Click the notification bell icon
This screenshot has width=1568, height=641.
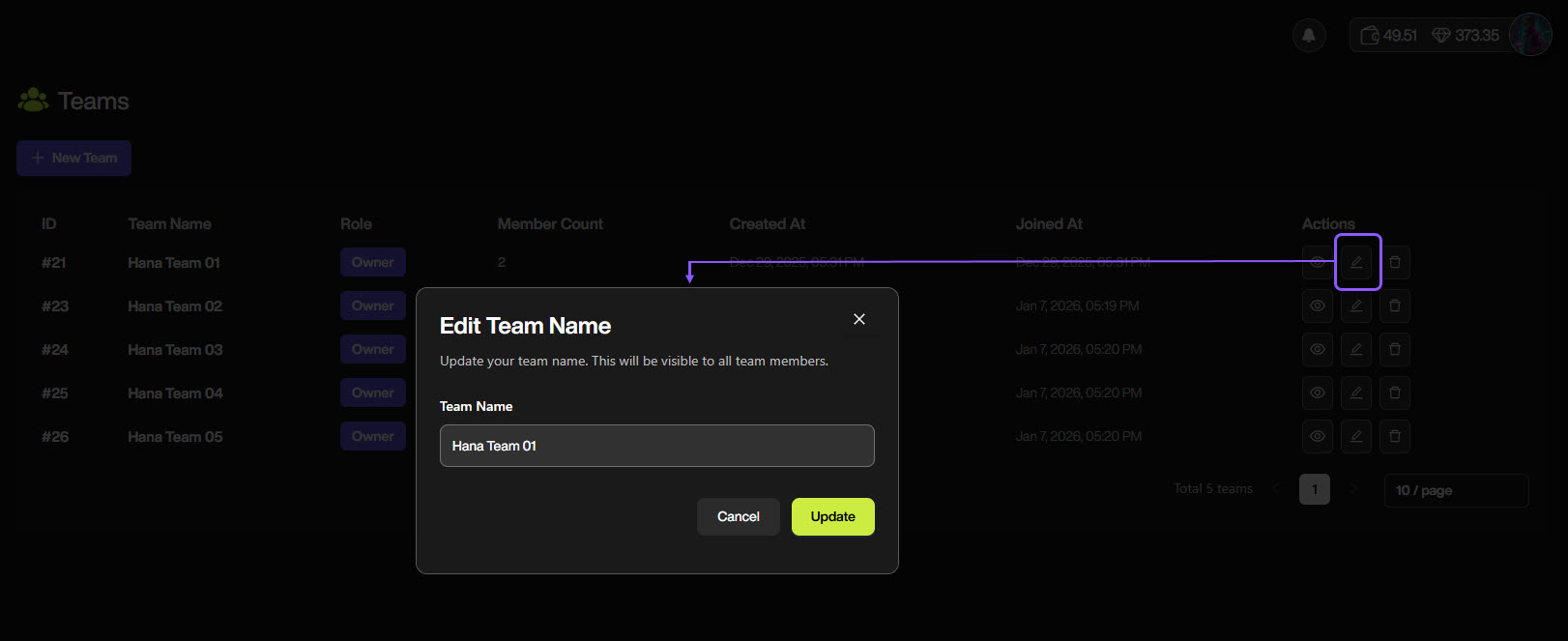[1309, 36]
